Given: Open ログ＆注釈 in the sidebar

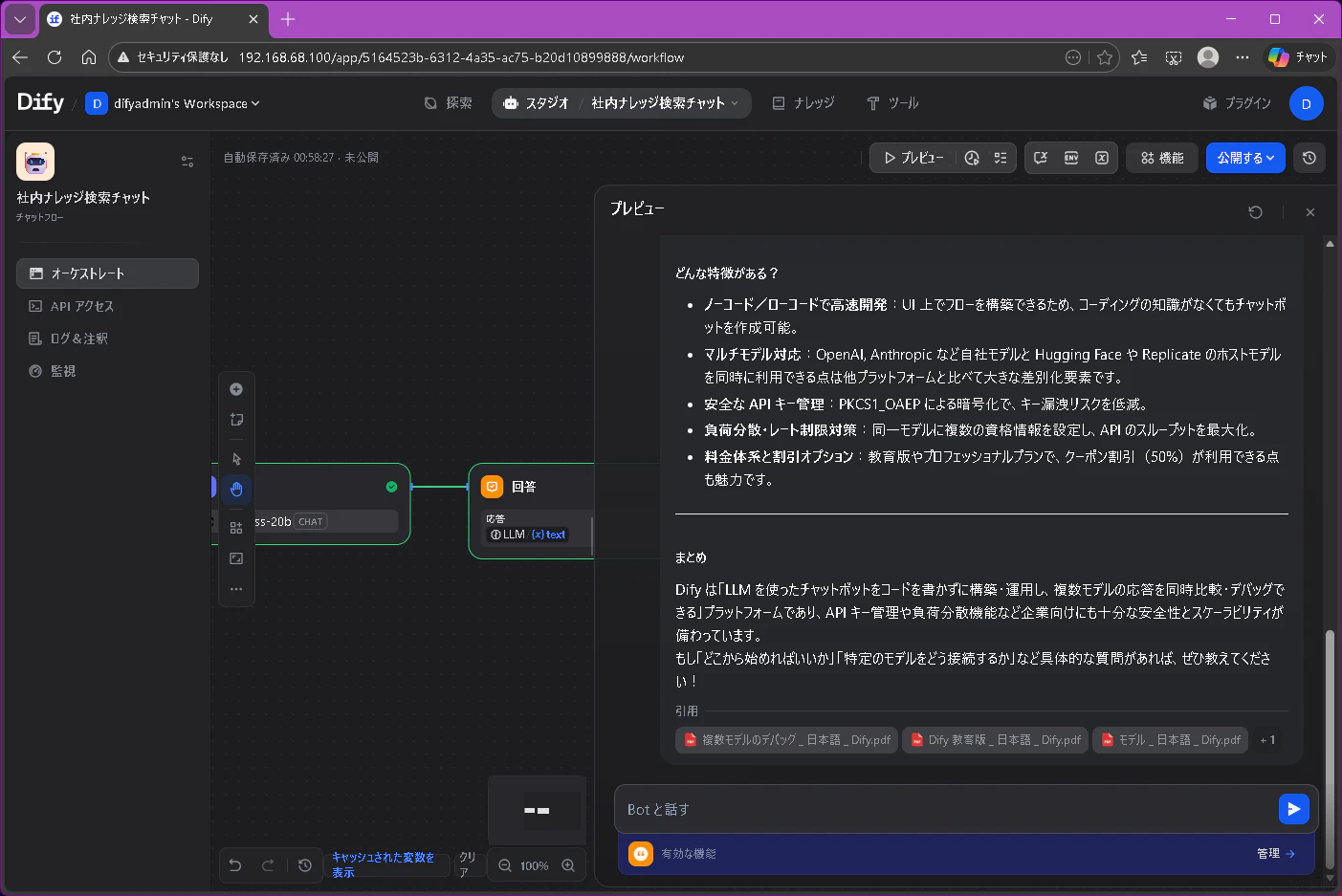Looking at the screenshot, I should tap(107, 339).
